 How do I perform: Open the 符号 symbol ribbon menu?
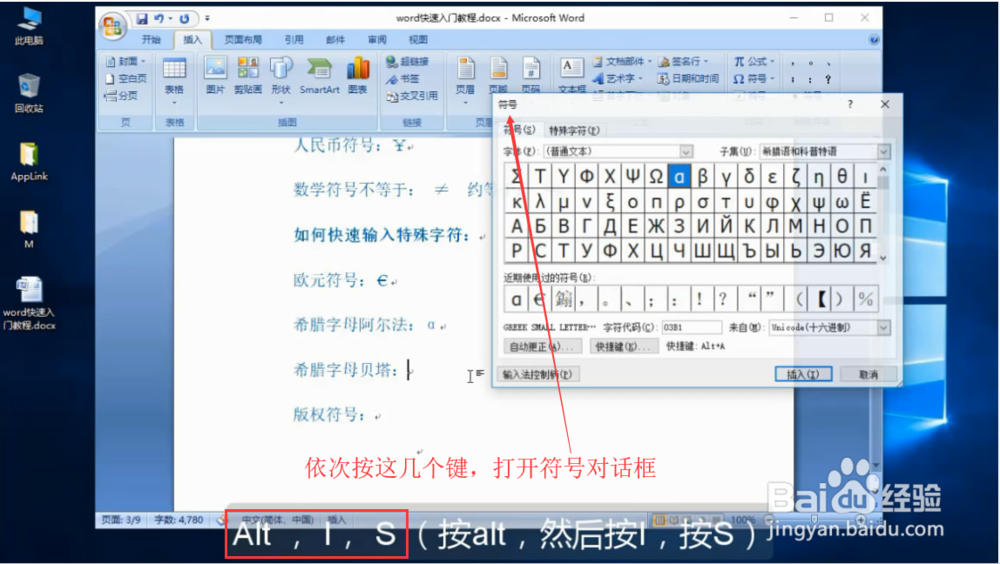(x=754, y=78)
